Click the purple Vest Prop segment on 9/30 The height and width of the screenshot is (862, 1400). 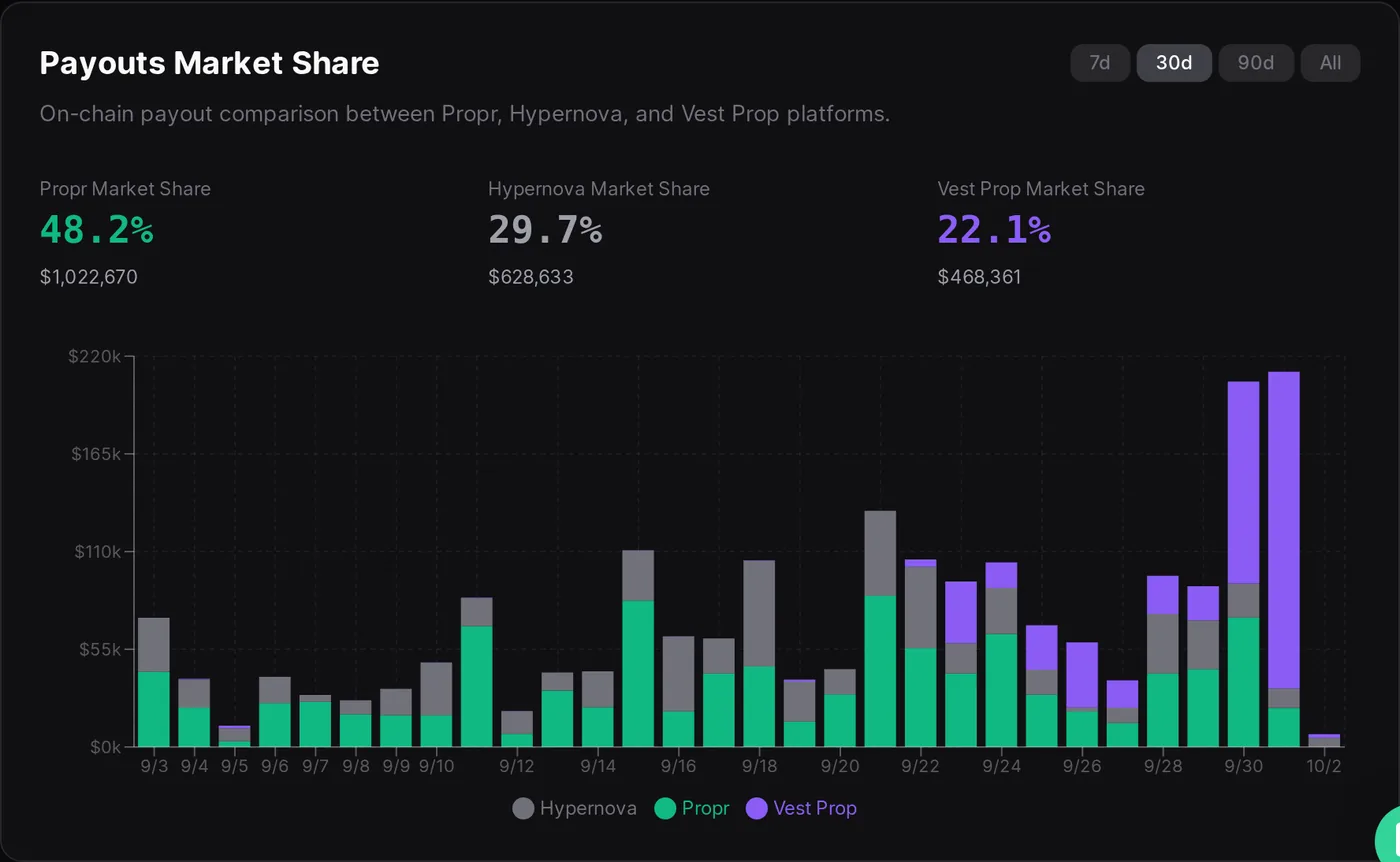point(1243,483)
